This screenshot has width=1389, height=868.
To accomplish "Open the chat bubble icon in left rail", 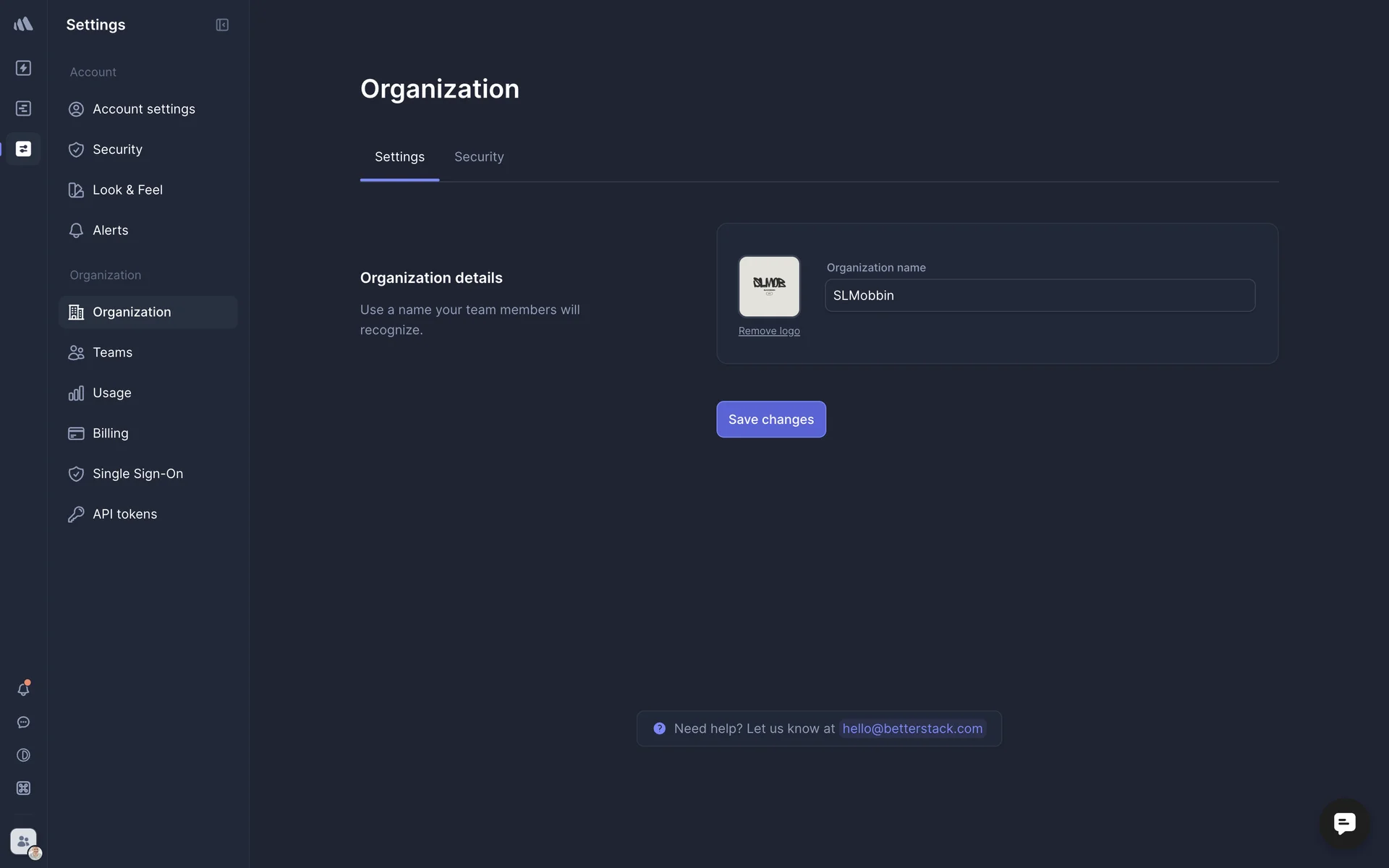I will 23,723.
